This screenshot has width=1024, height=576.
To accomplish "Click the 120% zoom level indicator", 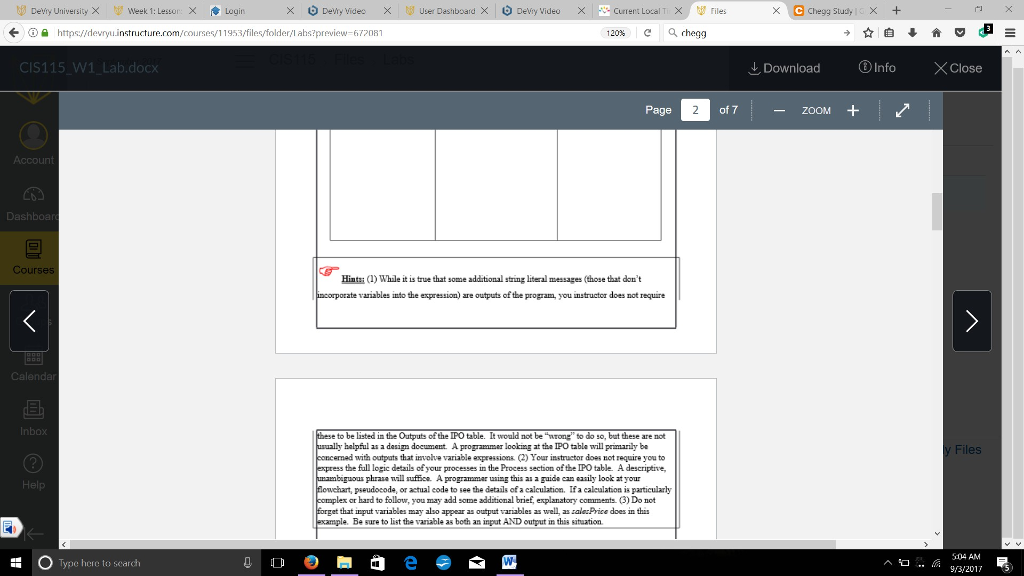I will pos(617,32).
